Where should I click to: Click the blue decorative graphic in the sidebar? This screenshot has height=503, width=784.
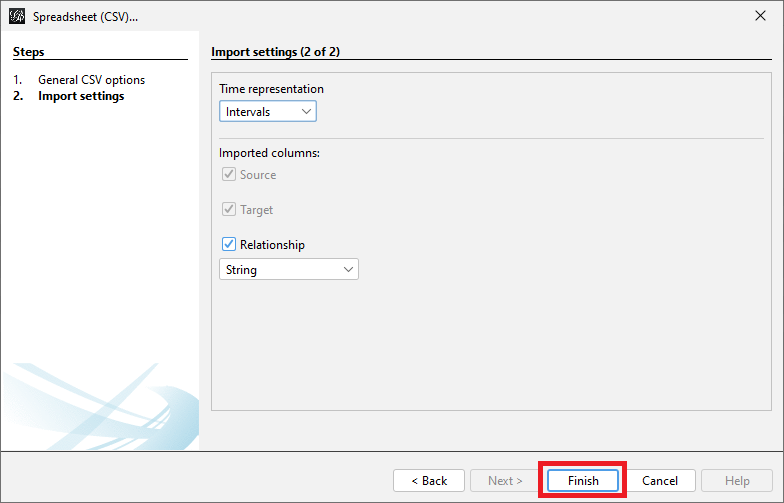pyautogui.click(x=100, y=405)
